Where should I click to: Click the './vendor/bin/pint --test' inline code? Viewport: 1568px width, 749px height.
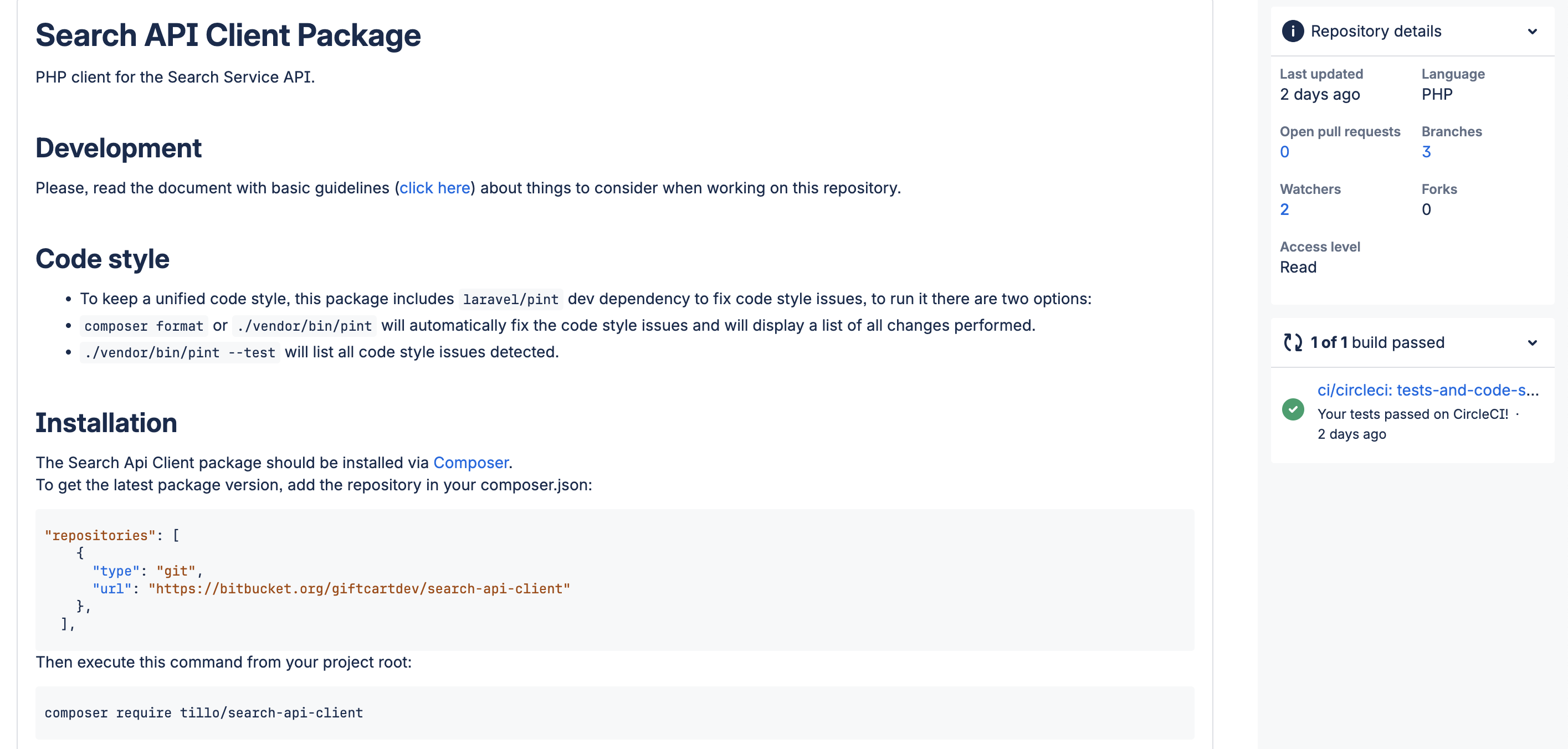click(180, 353)
